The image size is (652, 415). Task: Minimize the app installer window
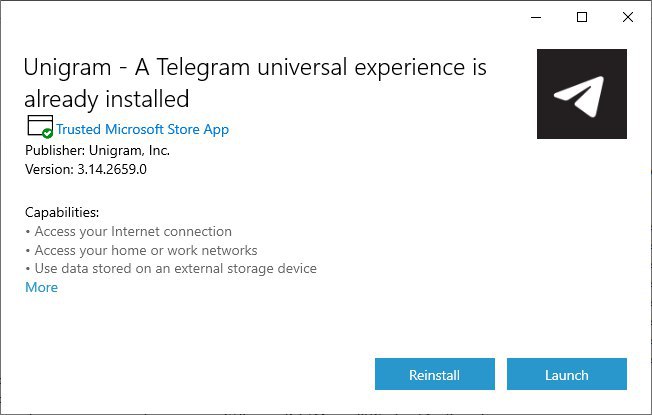click(x=536, y=17)
